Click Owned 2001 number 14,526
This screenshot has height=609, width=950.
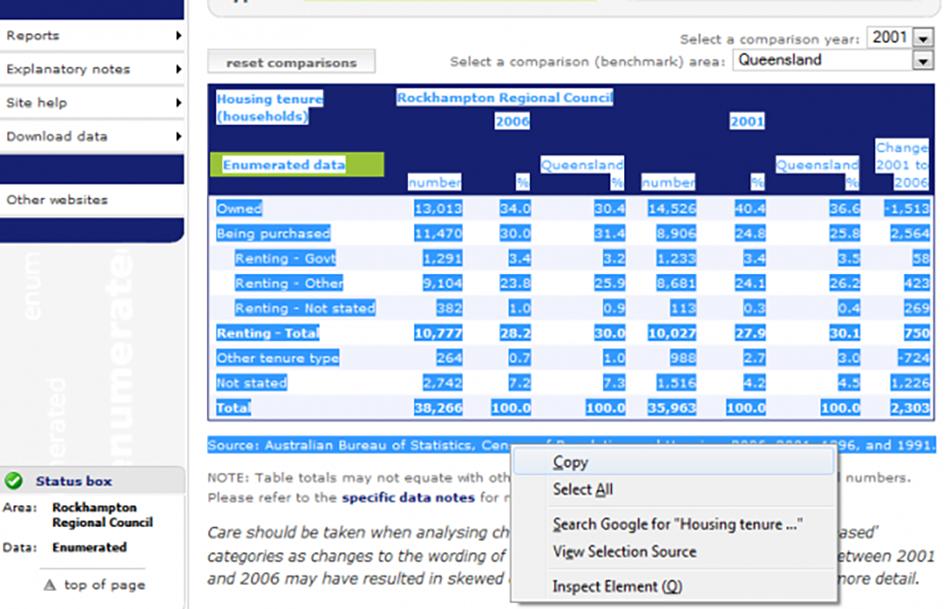click(x=672, y=208)
